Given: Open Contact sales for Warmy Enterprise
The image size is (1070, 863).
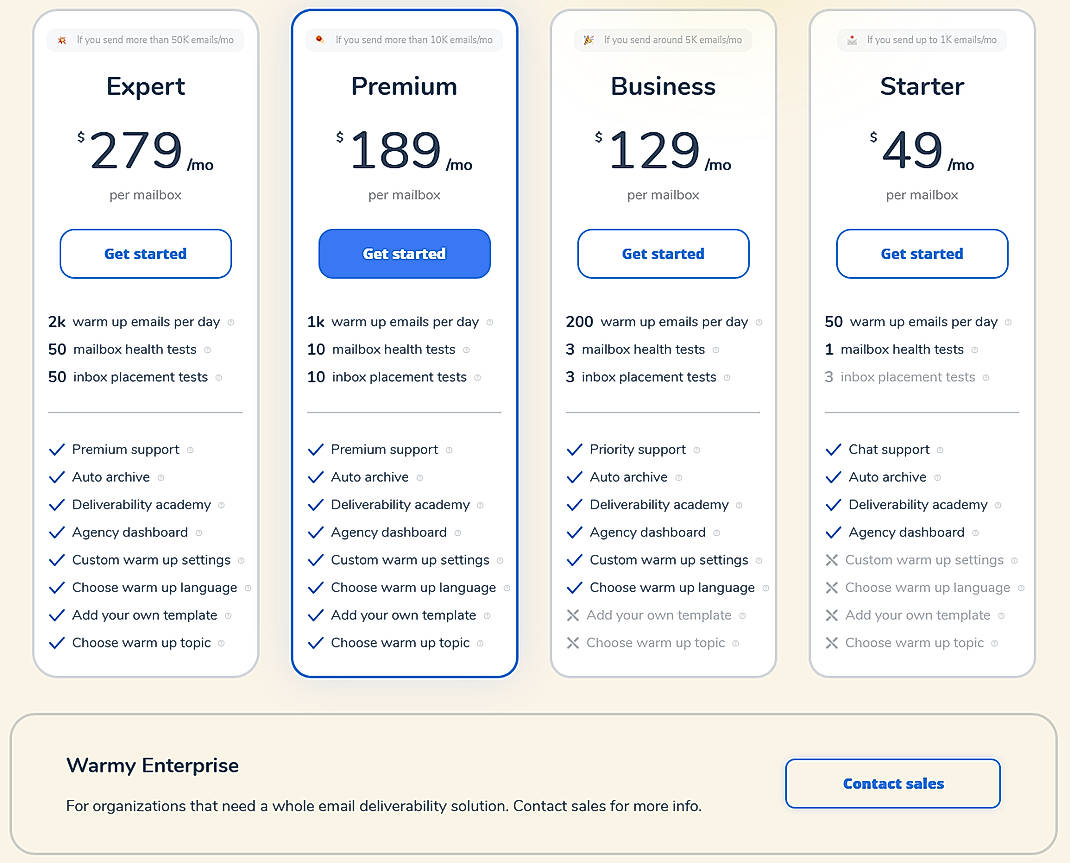Looking at the screenshot, I should click(x=892, y=783).
